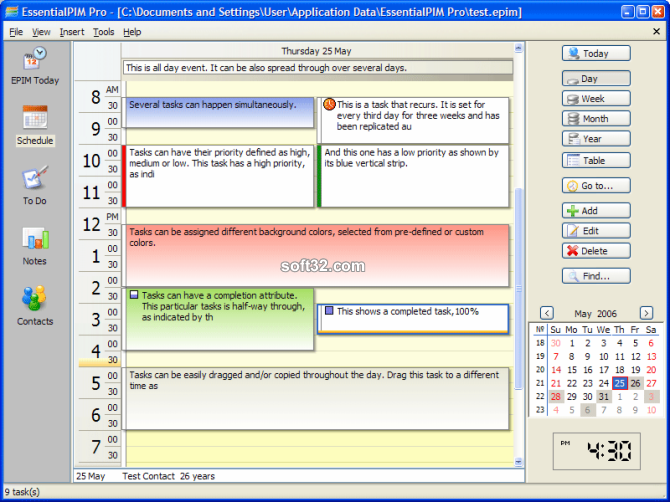Switch to Table view
The image size is (670, 502).
pos(596,161)
